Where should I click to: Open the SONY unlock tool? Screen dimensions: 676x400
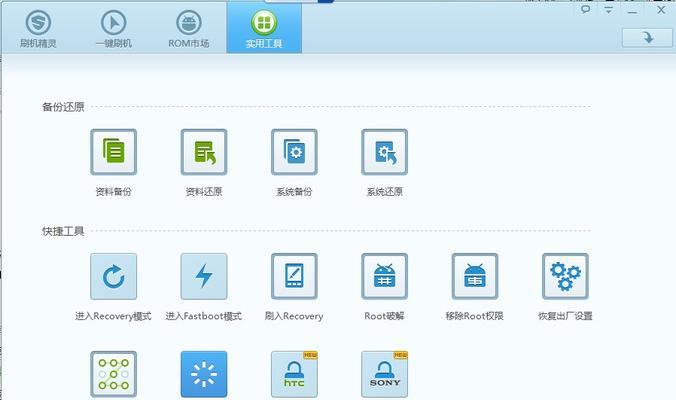(x=385, y=374)
